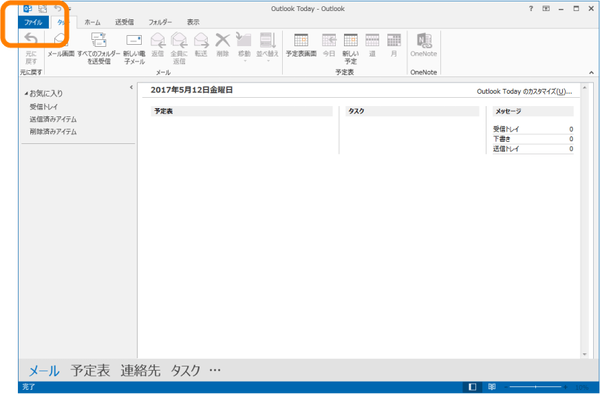Viewport: 600px width, 394px height.
Task: Click the 全員に返信 reply-all icon
Action: (x=179, y=48)
